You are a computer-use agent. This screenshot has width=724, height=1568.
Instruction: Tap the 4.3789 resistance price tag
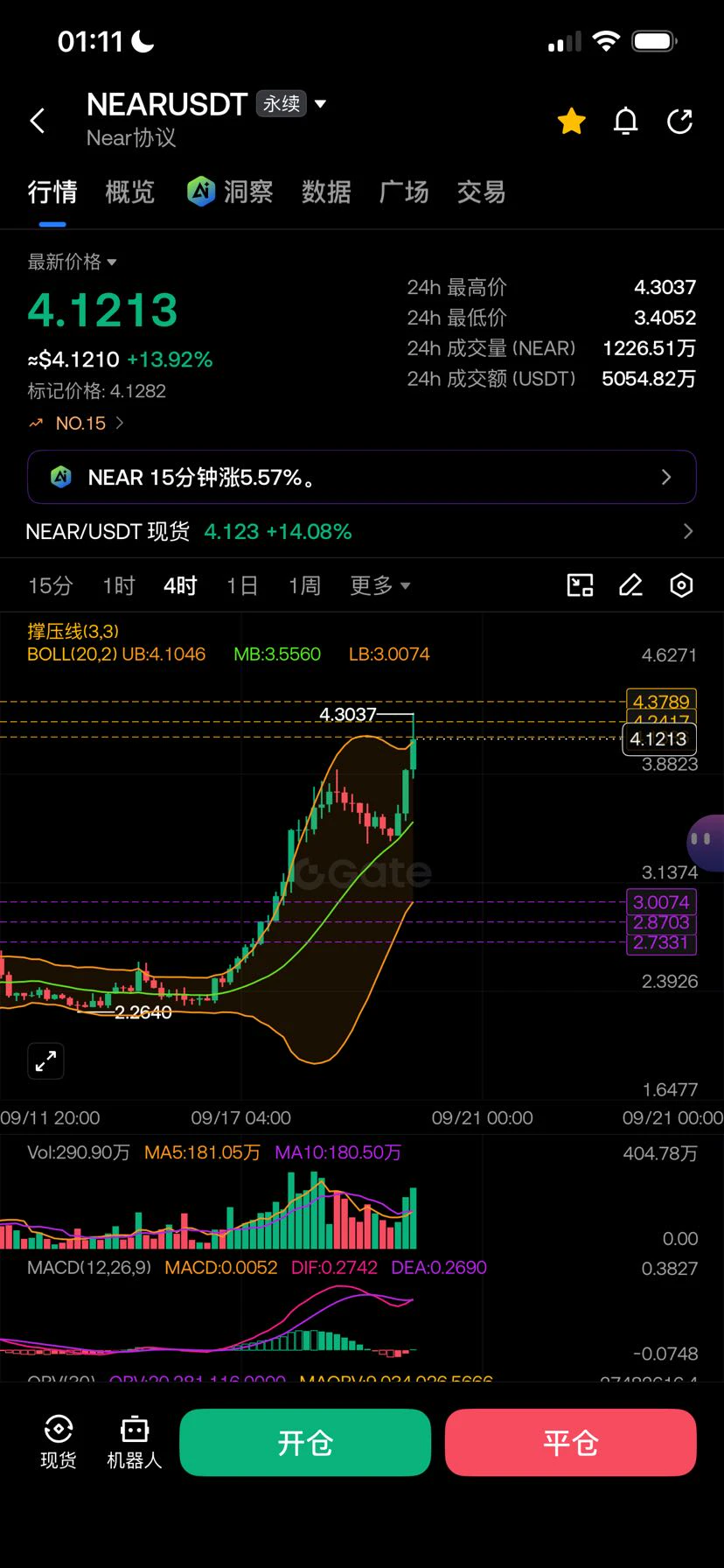point(661,701)
